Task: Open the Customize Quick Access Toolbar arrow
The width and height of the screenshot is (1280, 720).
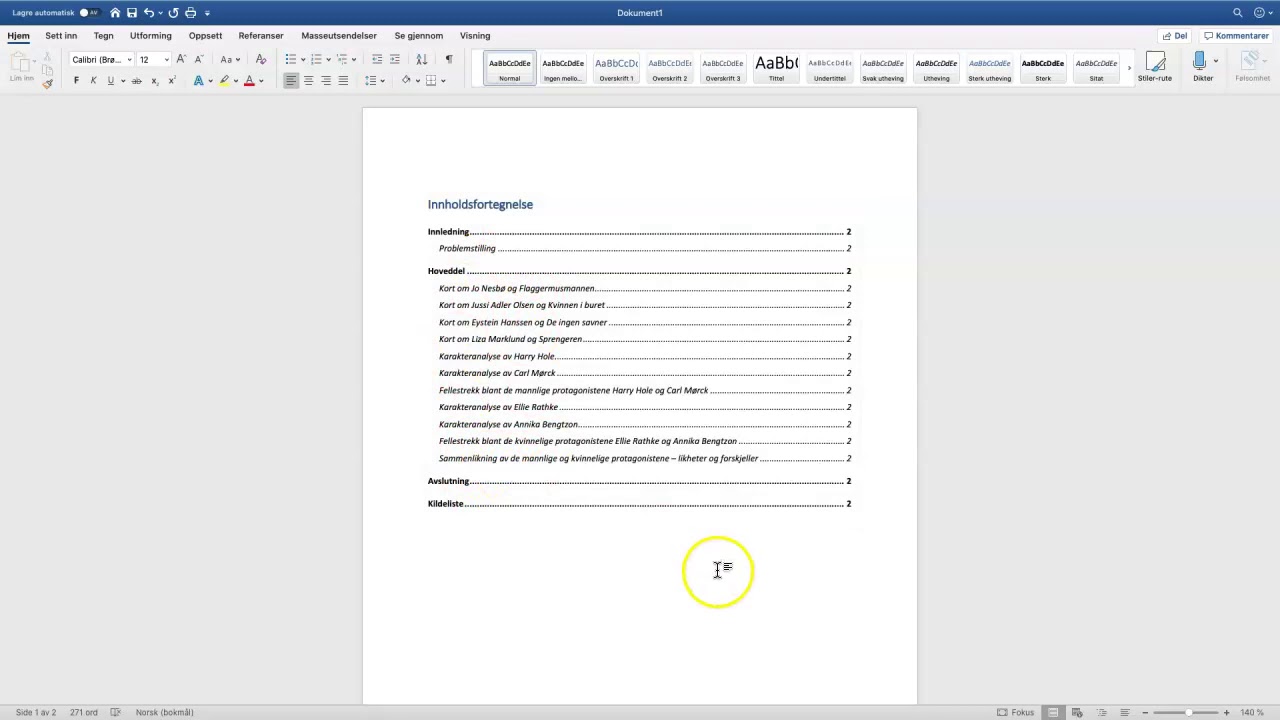Action: [x=207, y=13]
